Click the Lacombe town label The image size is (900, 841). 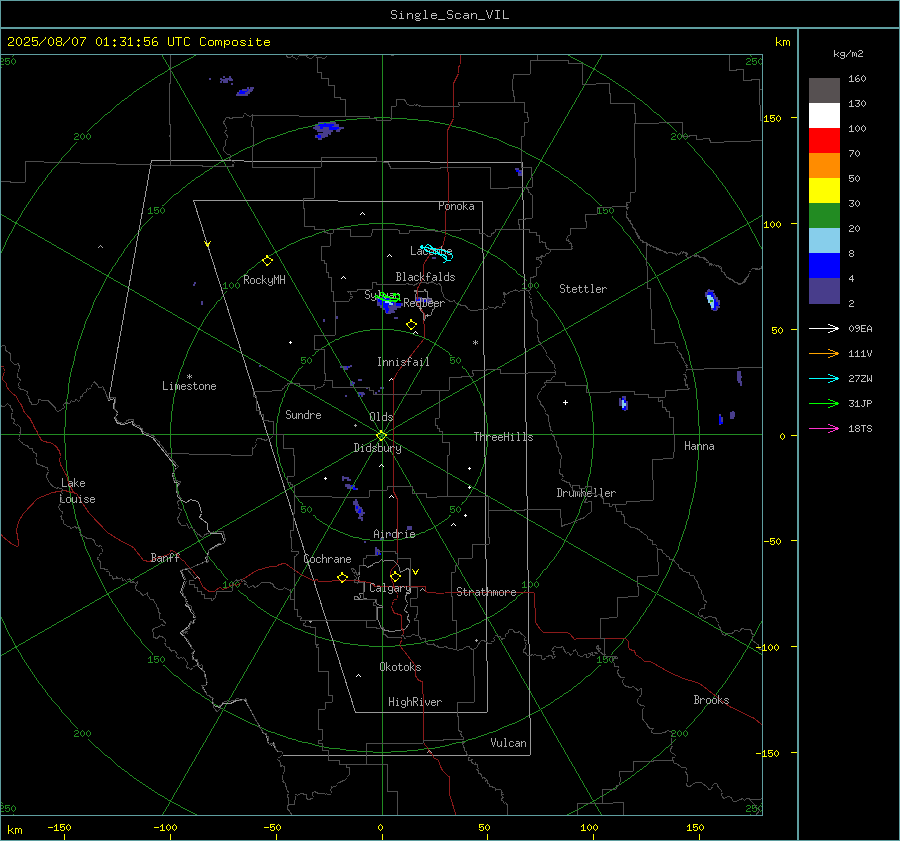click(x=431, y=251)
